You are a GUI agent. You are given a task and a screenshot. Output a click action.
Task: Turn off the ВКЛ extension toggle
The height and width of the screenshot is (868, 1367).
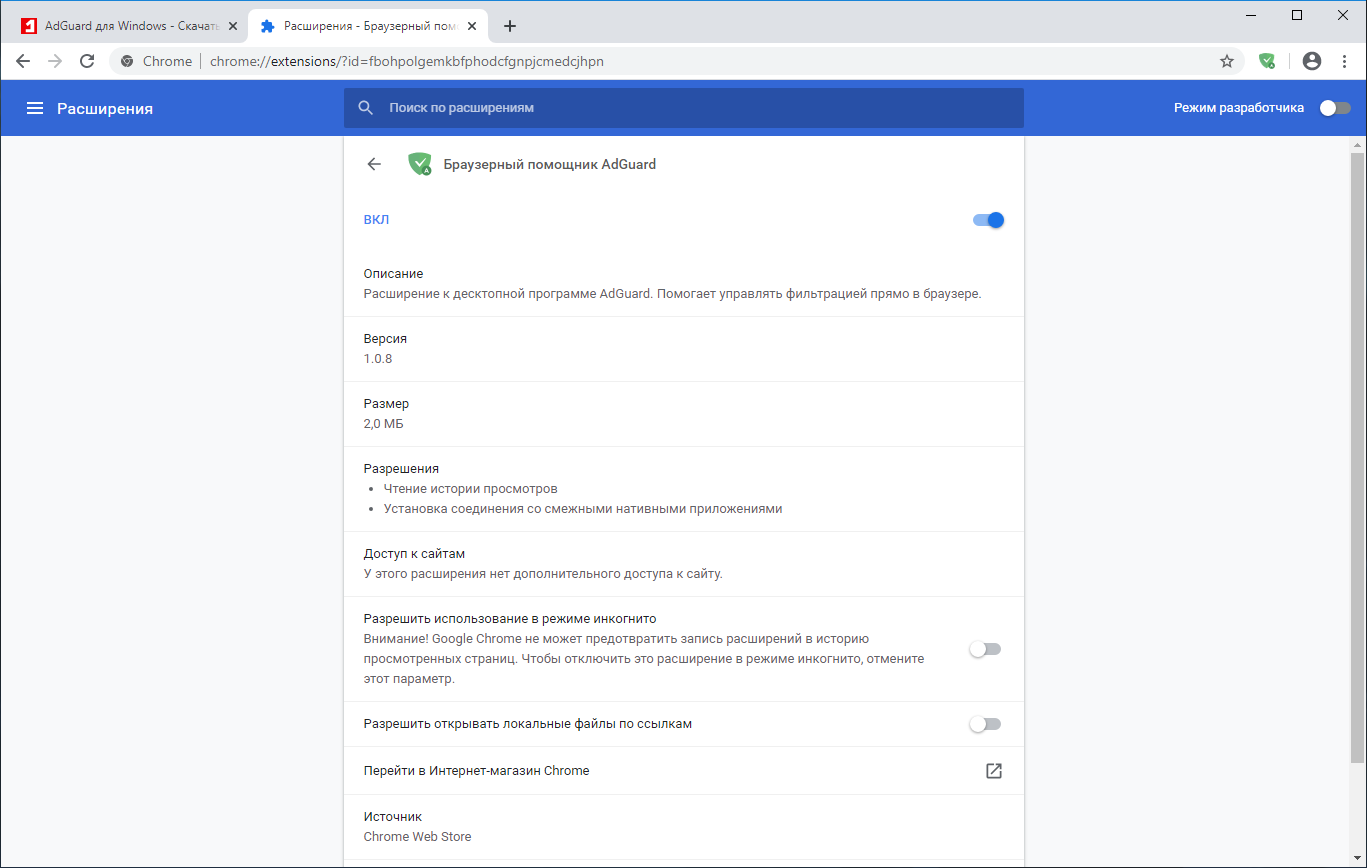point(988,220)
